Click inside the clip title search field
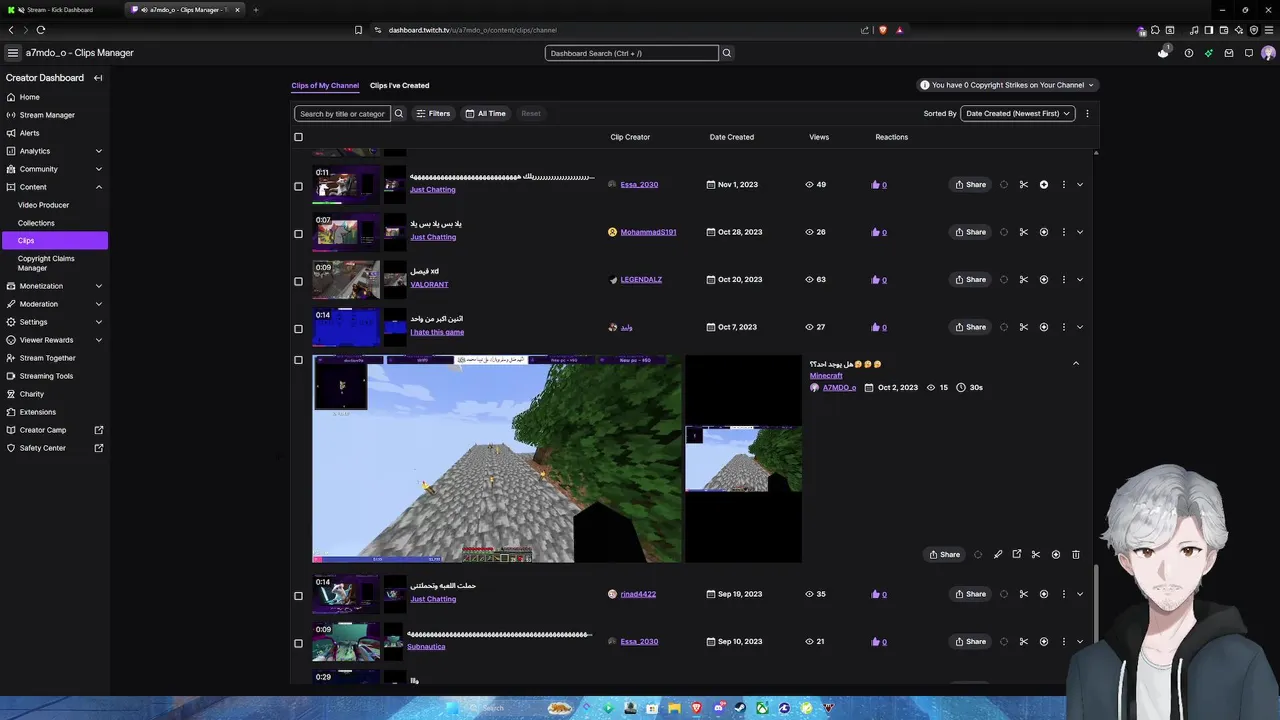The image size is (1280, 720). tap(342, 113)
